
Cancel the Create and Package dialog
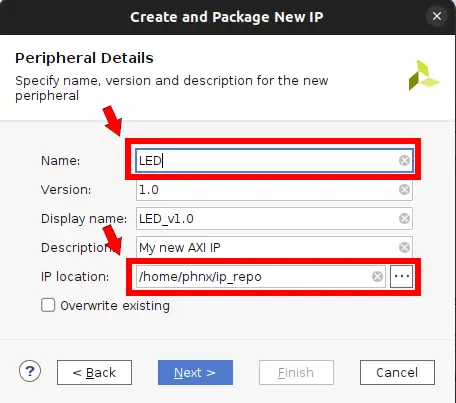click(x=397, y=372)
